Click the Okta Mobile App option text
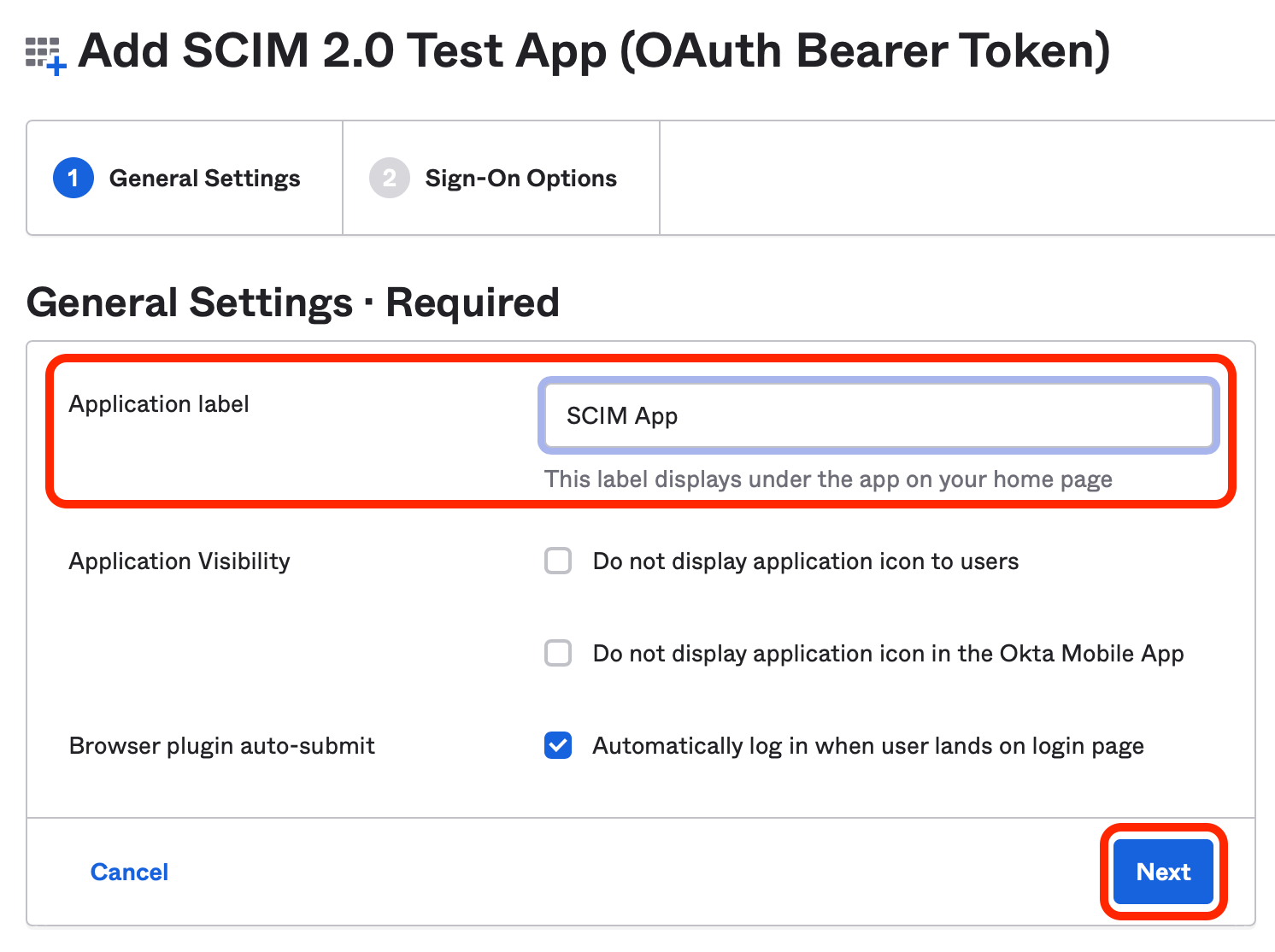Viewport: 1275px width, 952px height. pyautogui.click(x=889, y=654)
